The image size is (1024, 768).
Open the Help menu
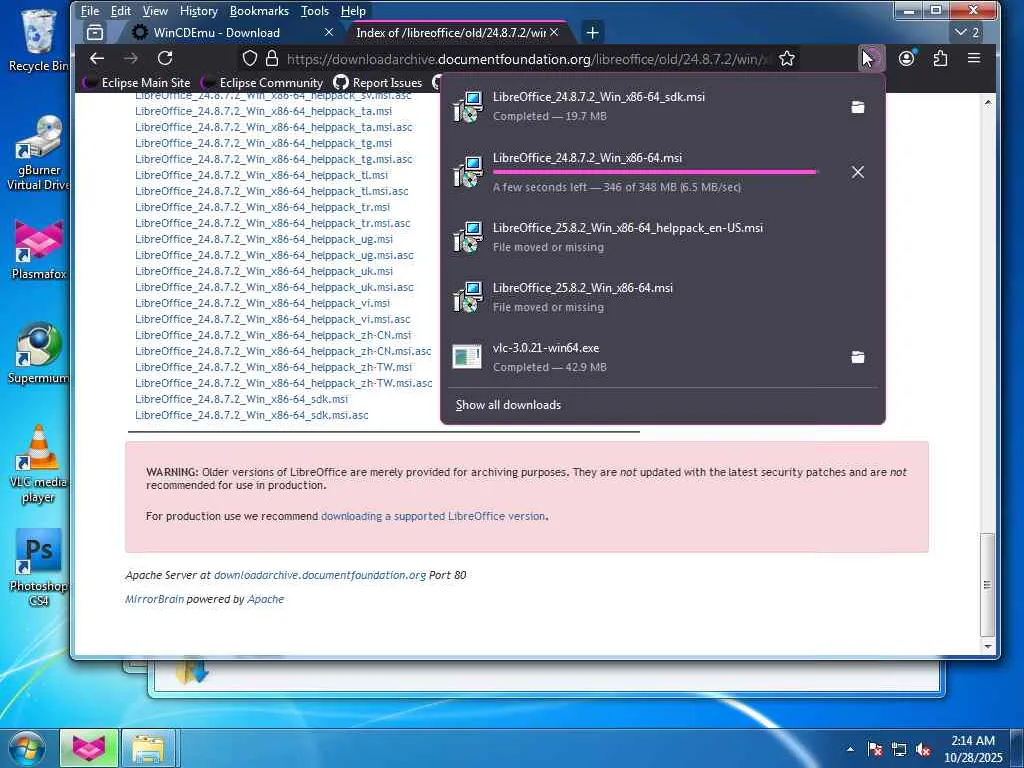pyautogui.click(x=353, y=11)
